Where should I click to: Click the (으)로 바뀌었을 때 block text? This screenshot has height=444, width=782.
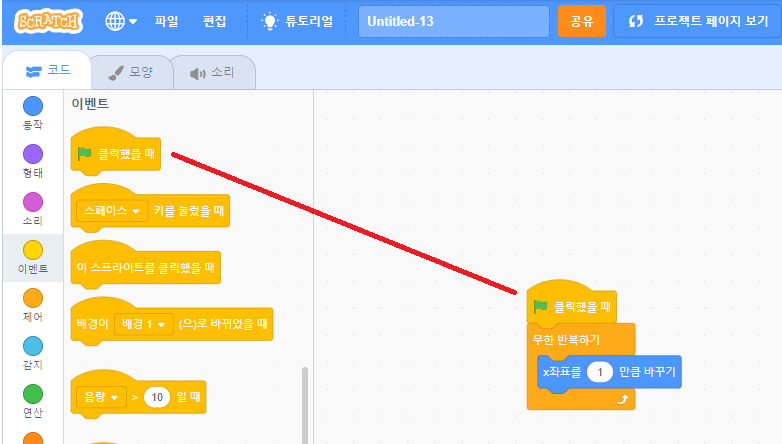tap(223, 324)
